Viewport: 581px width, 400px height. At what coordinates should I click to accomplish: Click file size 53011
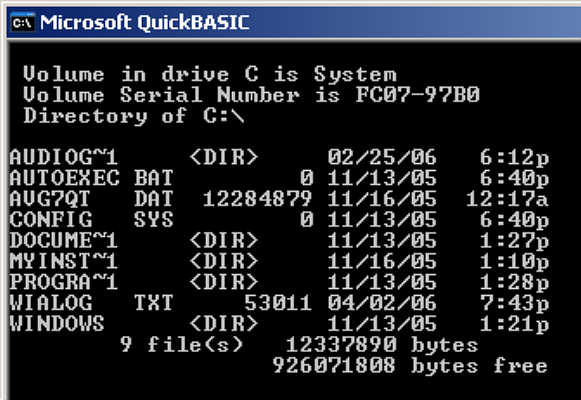278,303
